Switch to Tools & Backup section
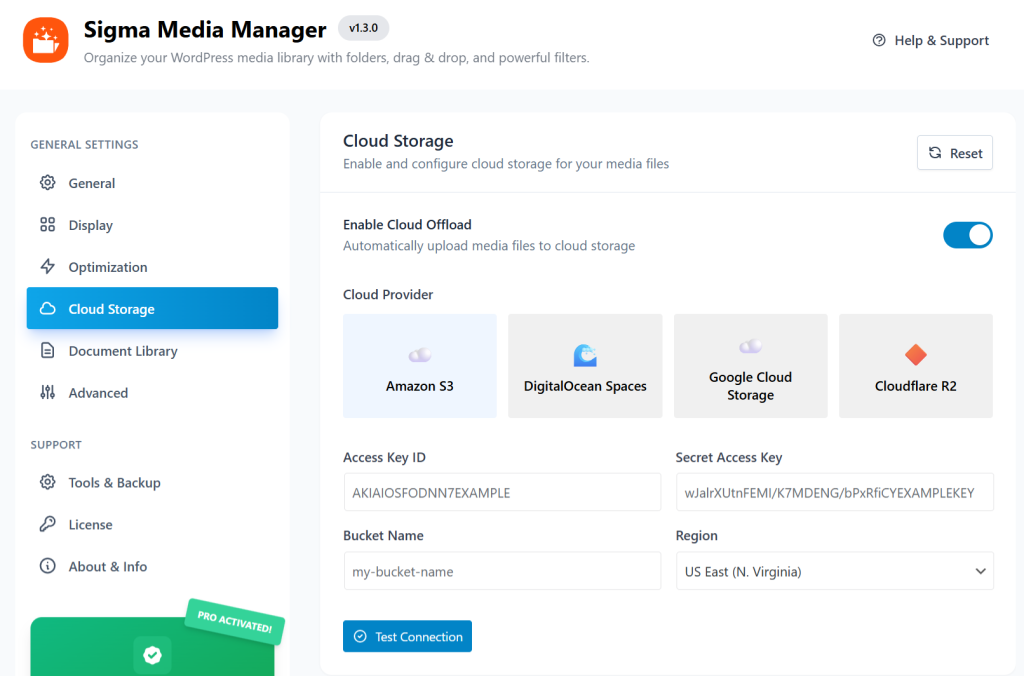Viewport: 1024px width, 676px height. (48, 482)
